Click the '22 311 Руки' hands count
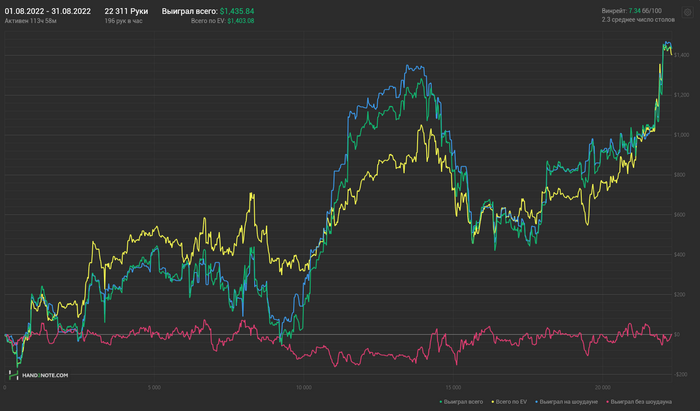This screenshot has height=411, width=700. click(x=126, y=11)
